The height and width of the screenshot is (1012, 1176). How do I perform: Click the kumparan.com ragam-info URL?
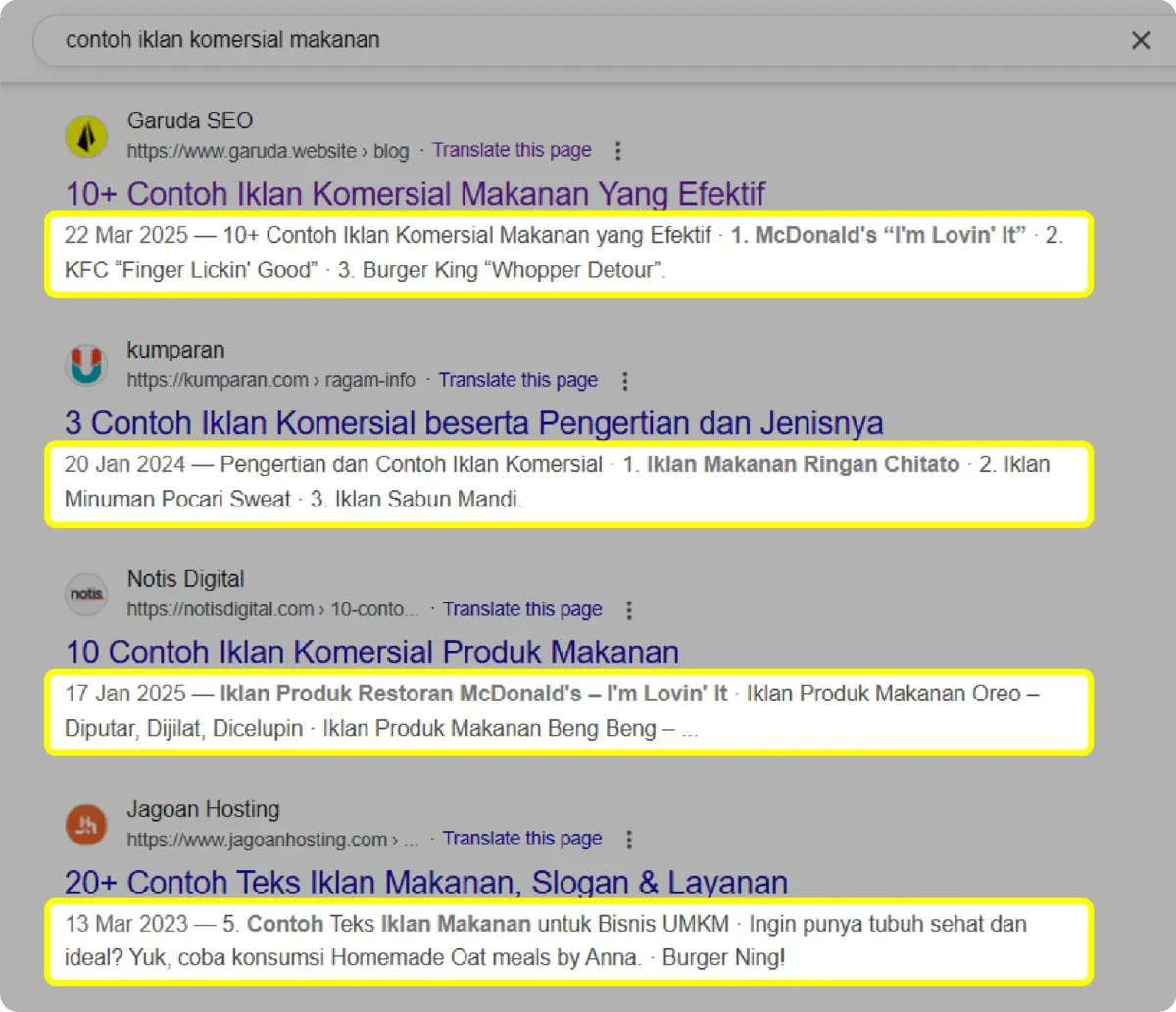pyautogui.click(x=270, y=380)
